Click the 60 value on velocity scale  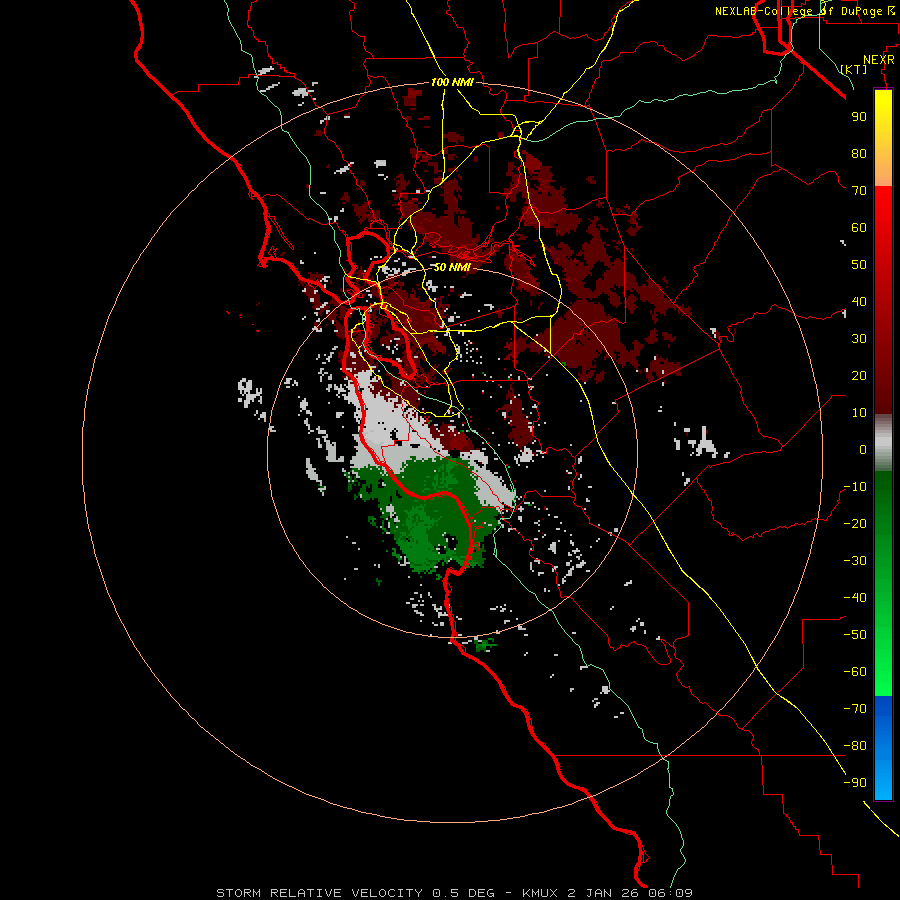[859, 227]
